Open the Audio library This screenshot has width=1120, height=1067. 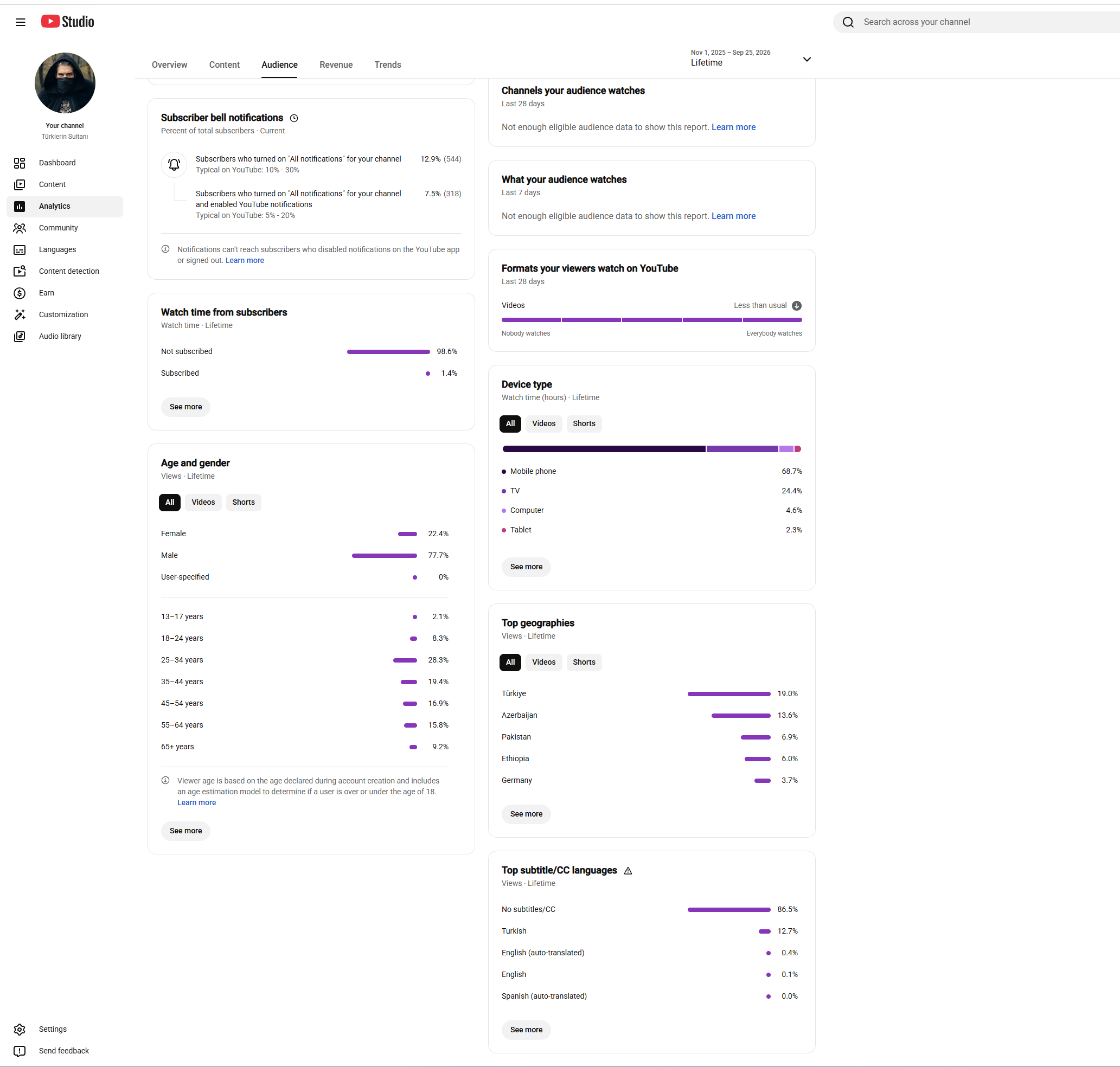(x=65, y=336)
